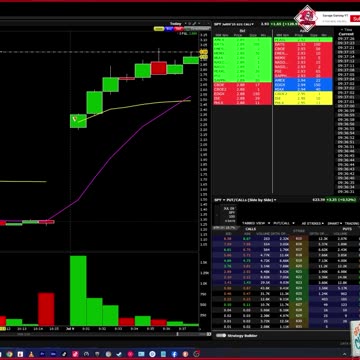The width and height of the screenshot is (360, 360).
Task: Click the Time header in time and sales
Action: (x=346, y=30)
